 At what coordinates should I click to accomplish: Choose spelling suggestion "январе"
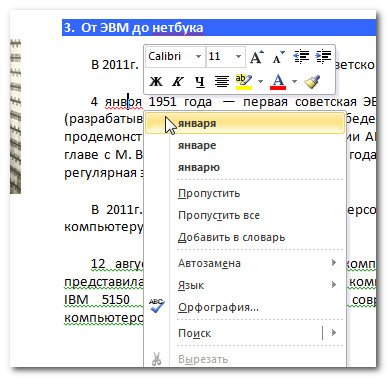(245, 145)
